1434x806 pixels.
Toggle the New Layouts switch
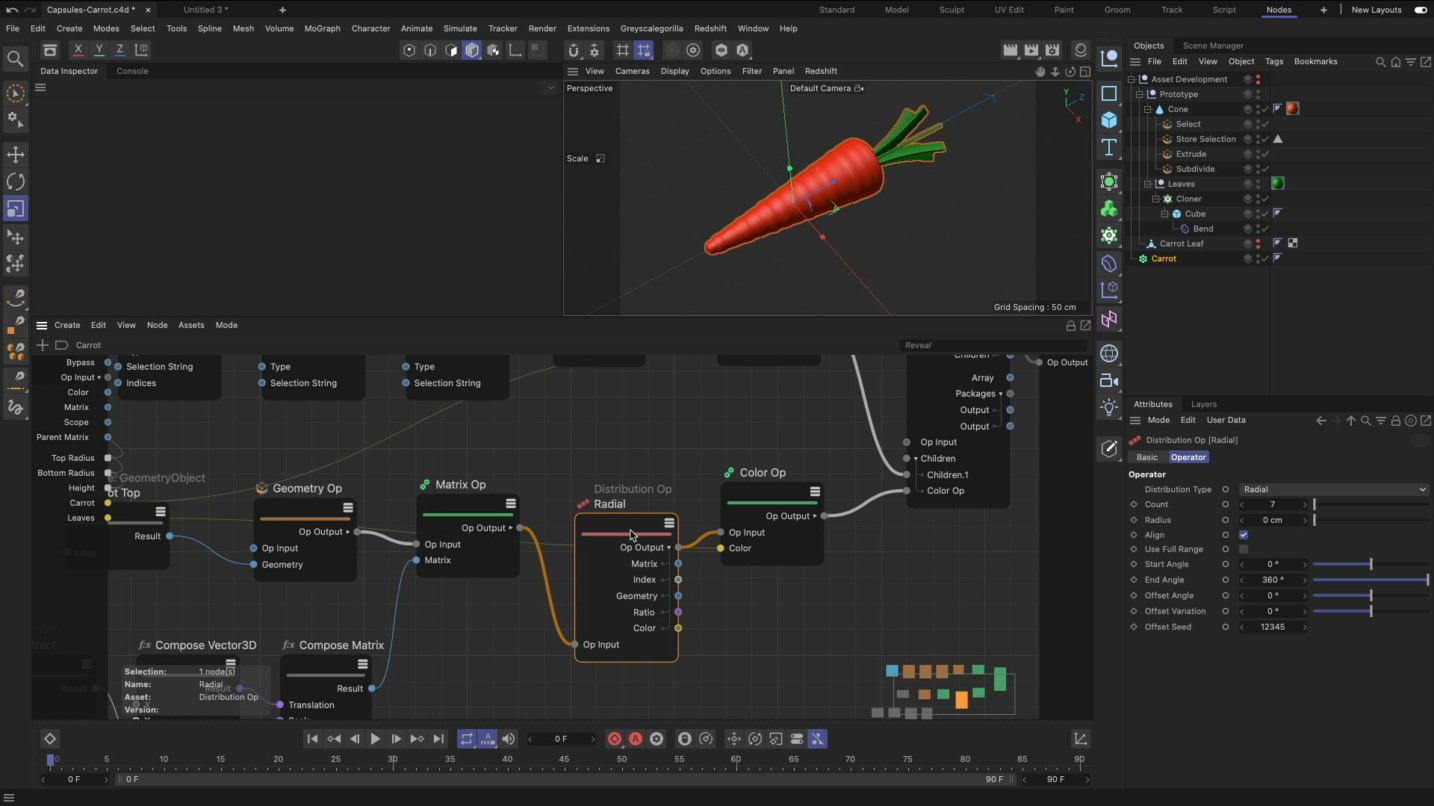[1420, 10]
